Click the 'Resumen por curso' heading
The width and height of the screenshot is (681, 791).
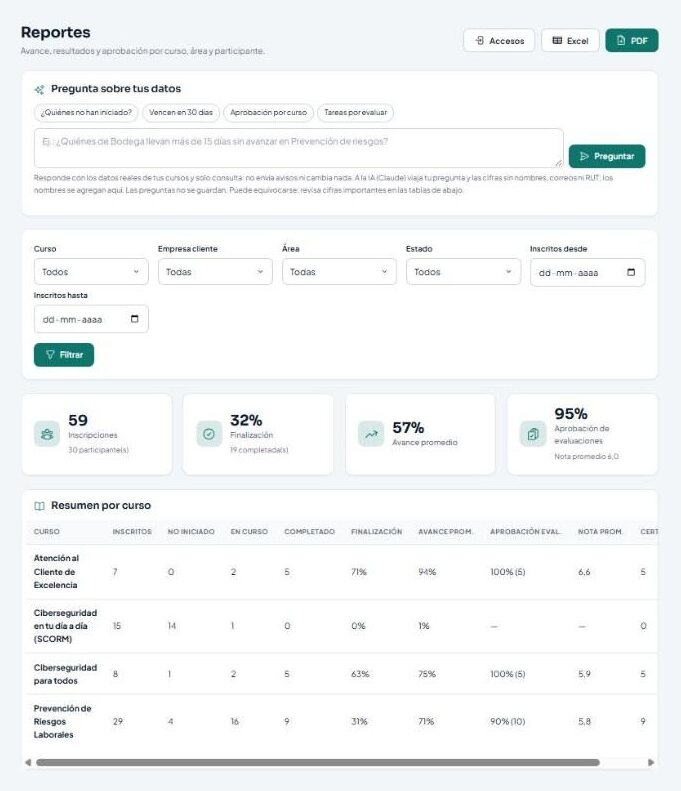101,505
